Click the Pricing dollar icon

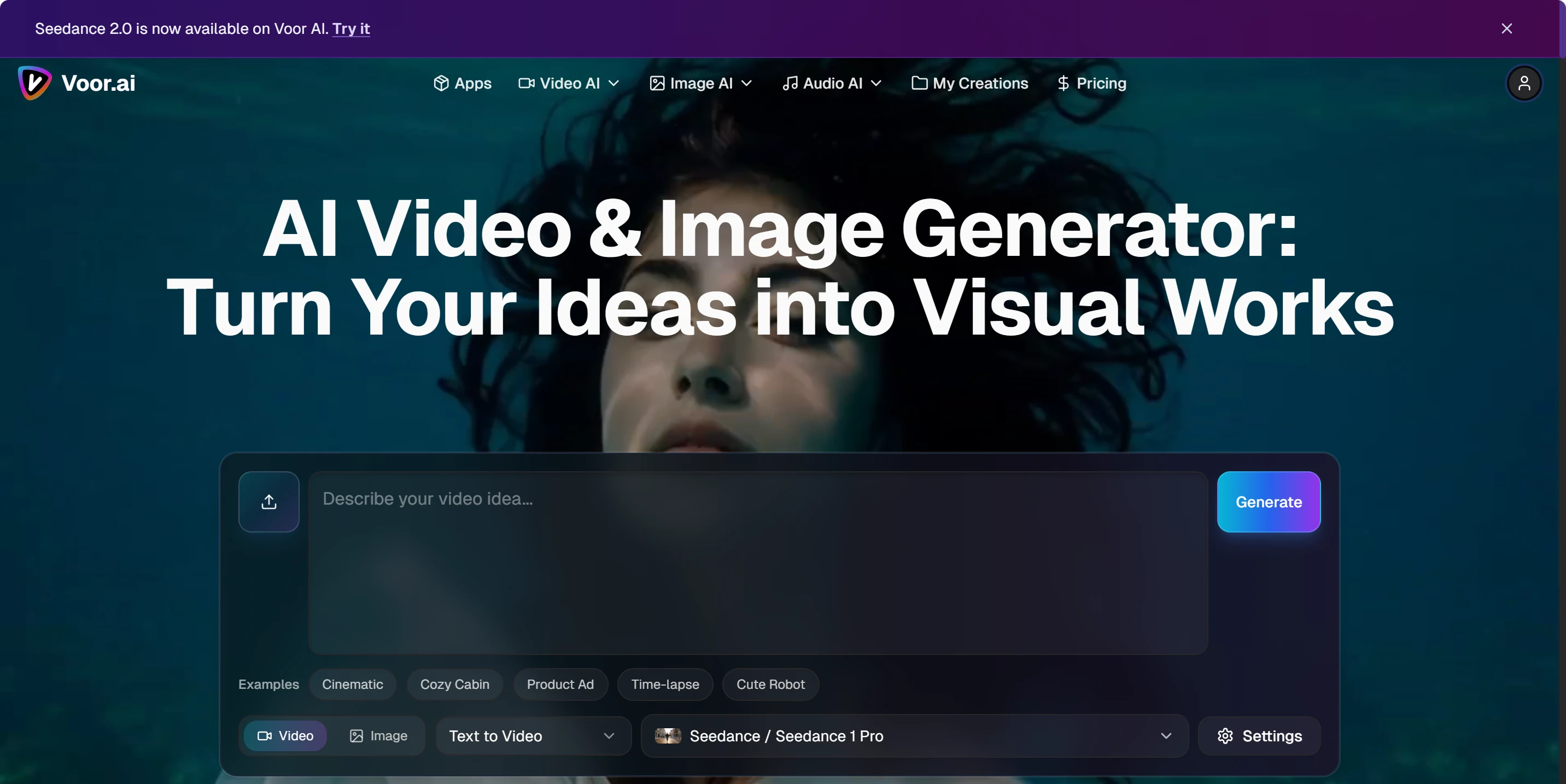coord(1062,83)
